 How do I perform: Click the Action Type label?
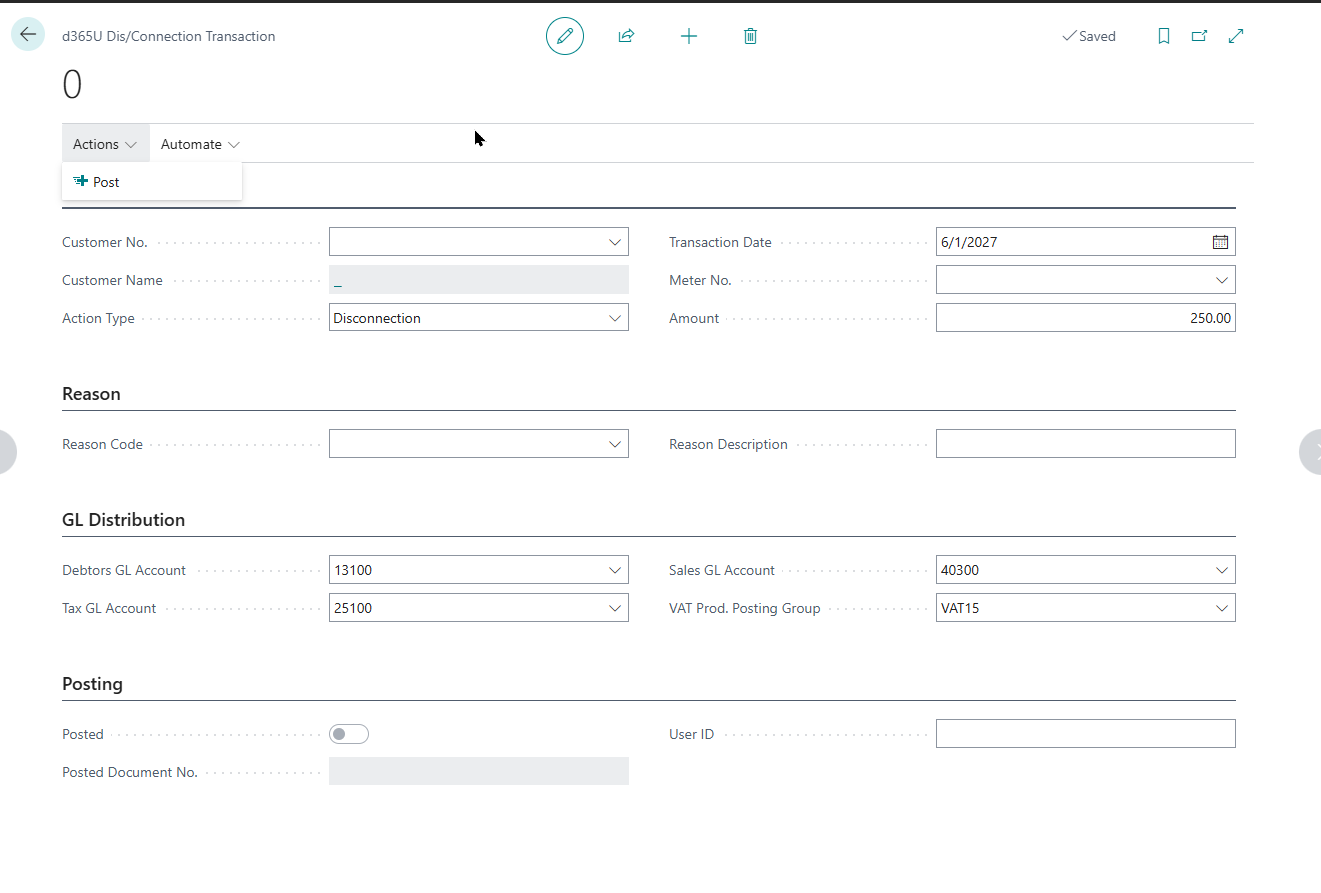(98, 318)
